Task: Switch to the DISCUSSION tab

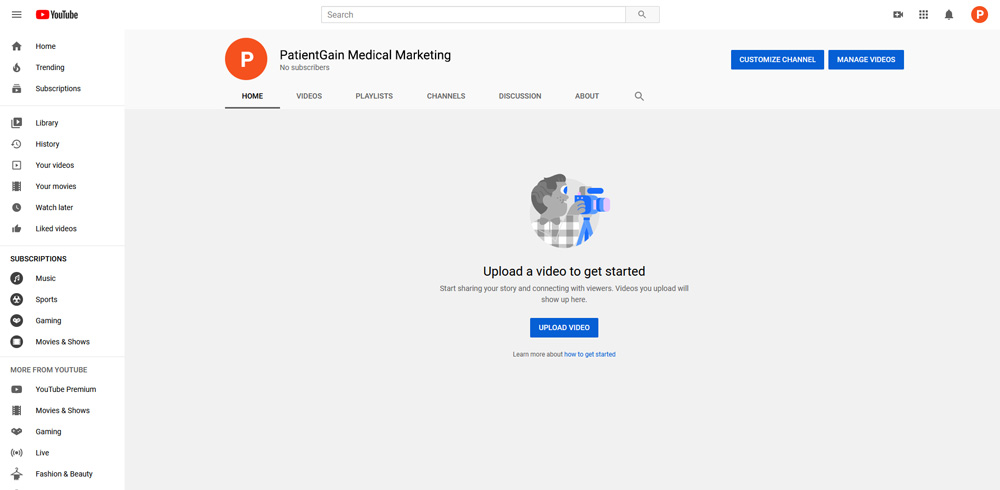Action: coord(520,96)
